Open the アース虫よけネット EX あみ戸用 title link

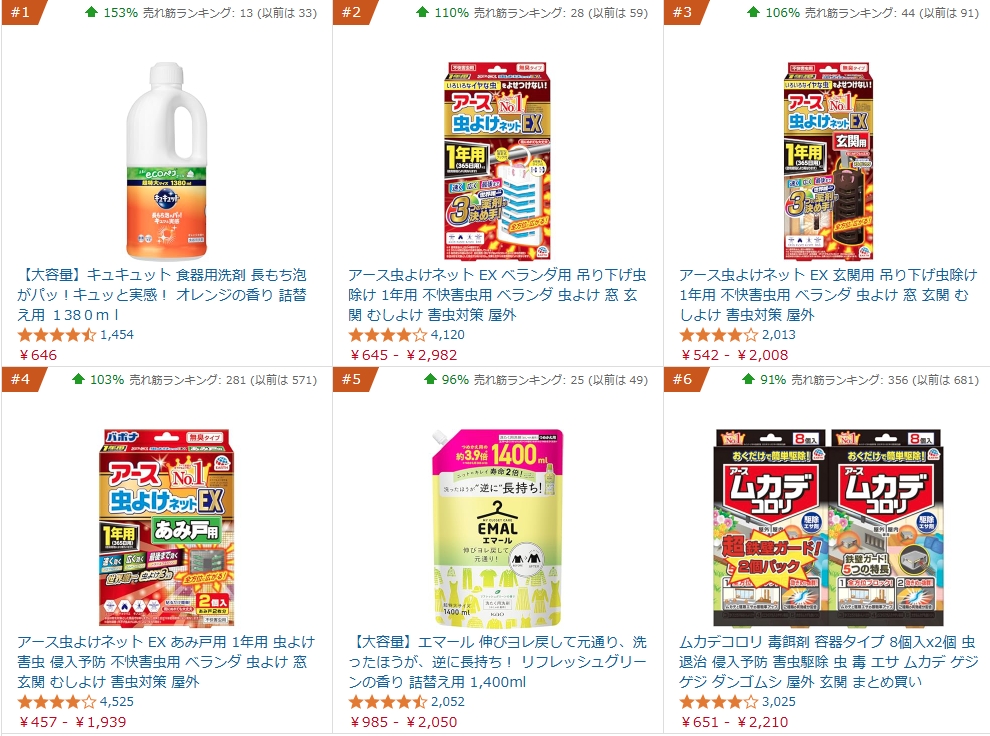pos(166,662)
